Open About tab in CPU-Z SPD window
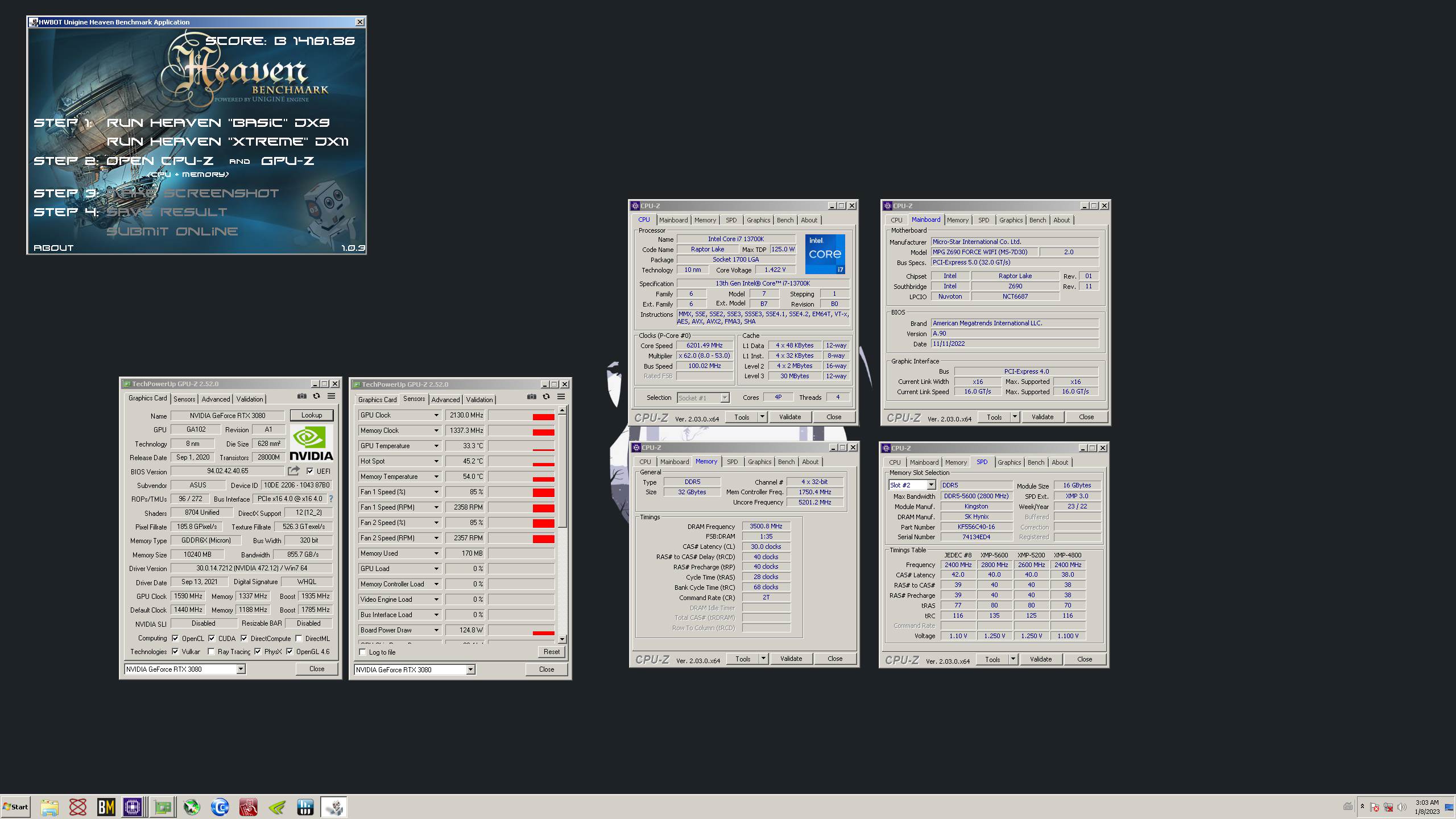Screen dimensions: 1456x819 click(1060, 462)
